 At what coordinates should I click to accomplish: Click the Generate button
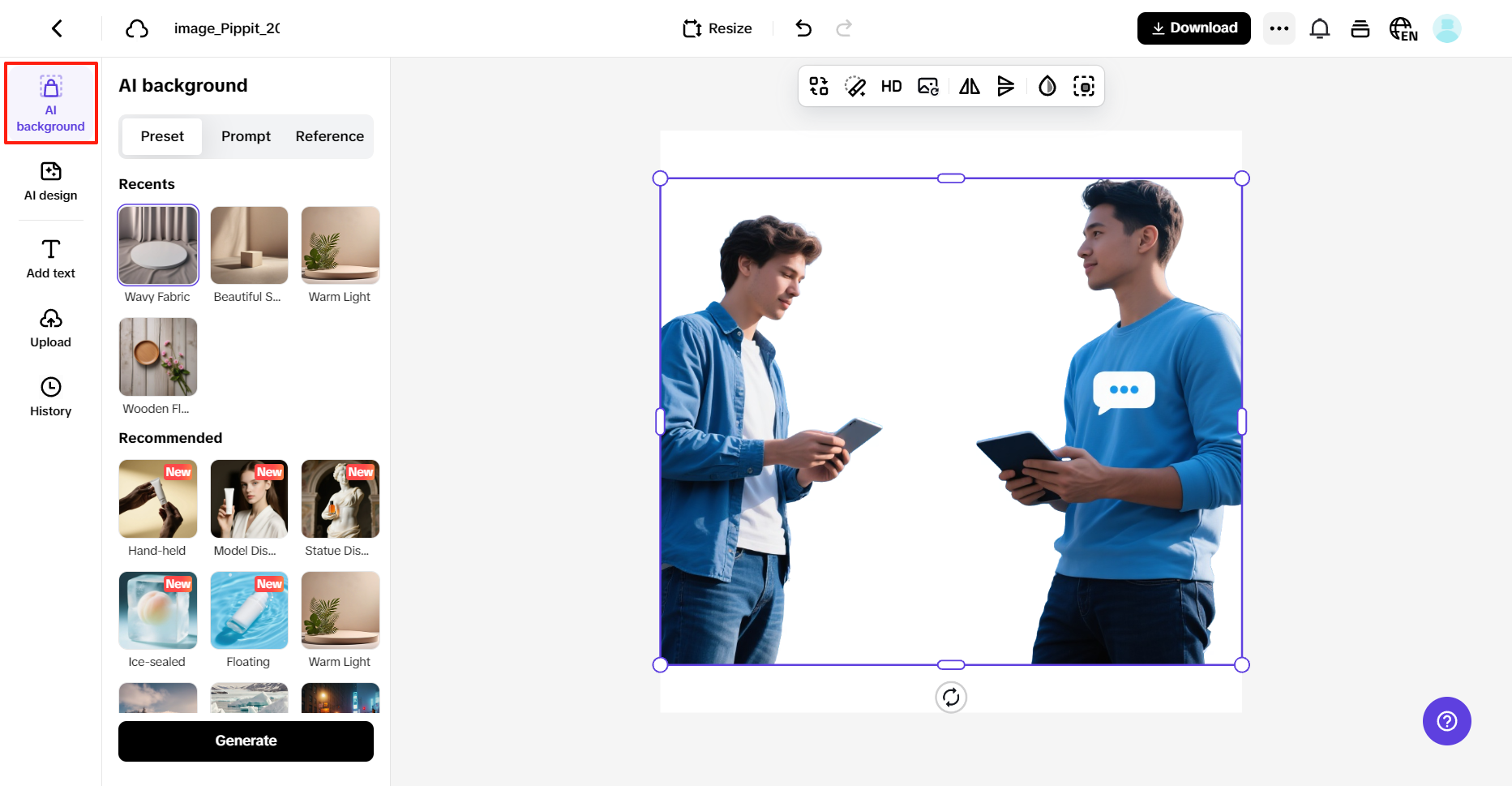click(246, 741)
